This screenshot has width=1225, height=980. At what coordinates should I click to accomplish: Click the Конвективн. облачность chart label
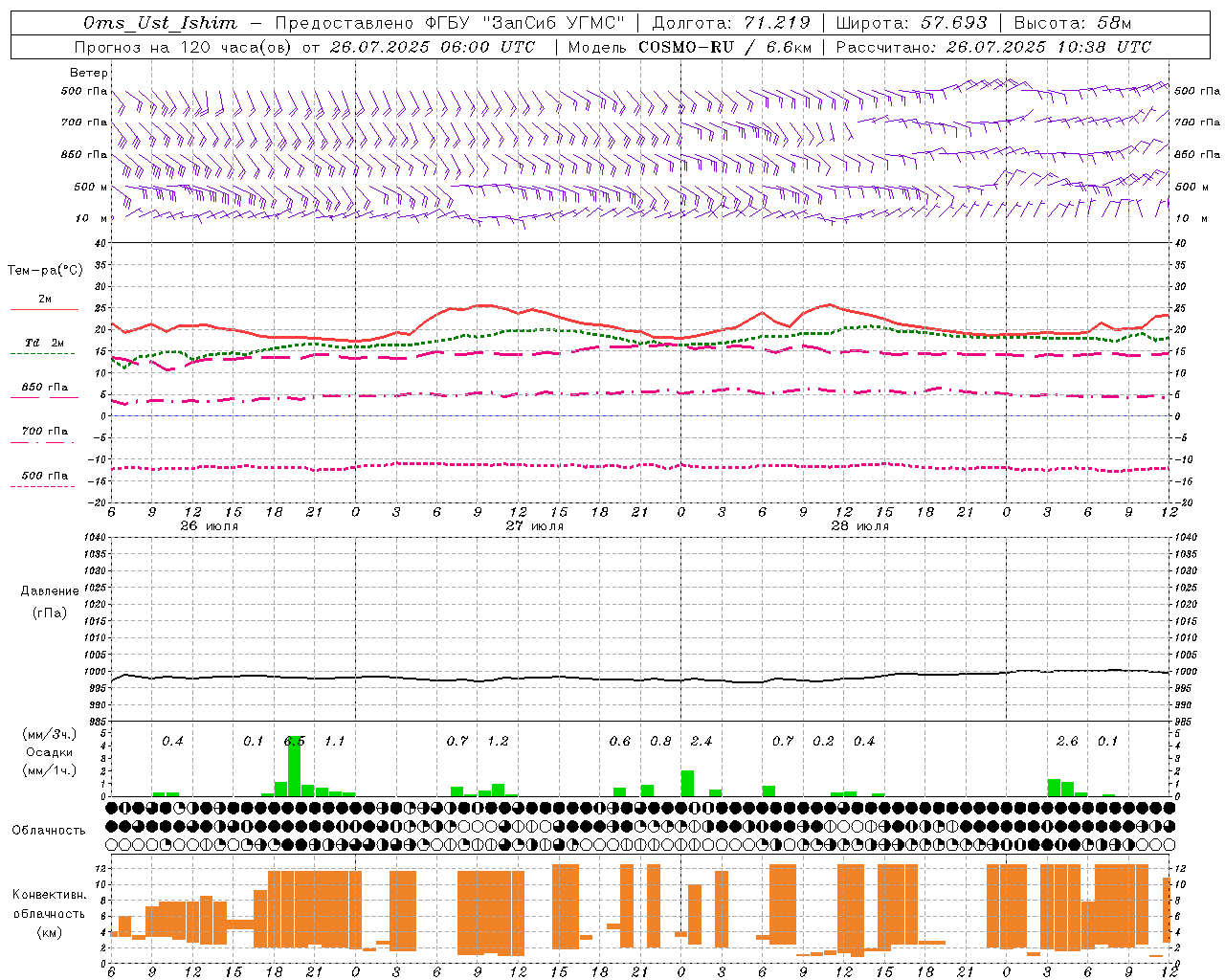coord(49,913)
